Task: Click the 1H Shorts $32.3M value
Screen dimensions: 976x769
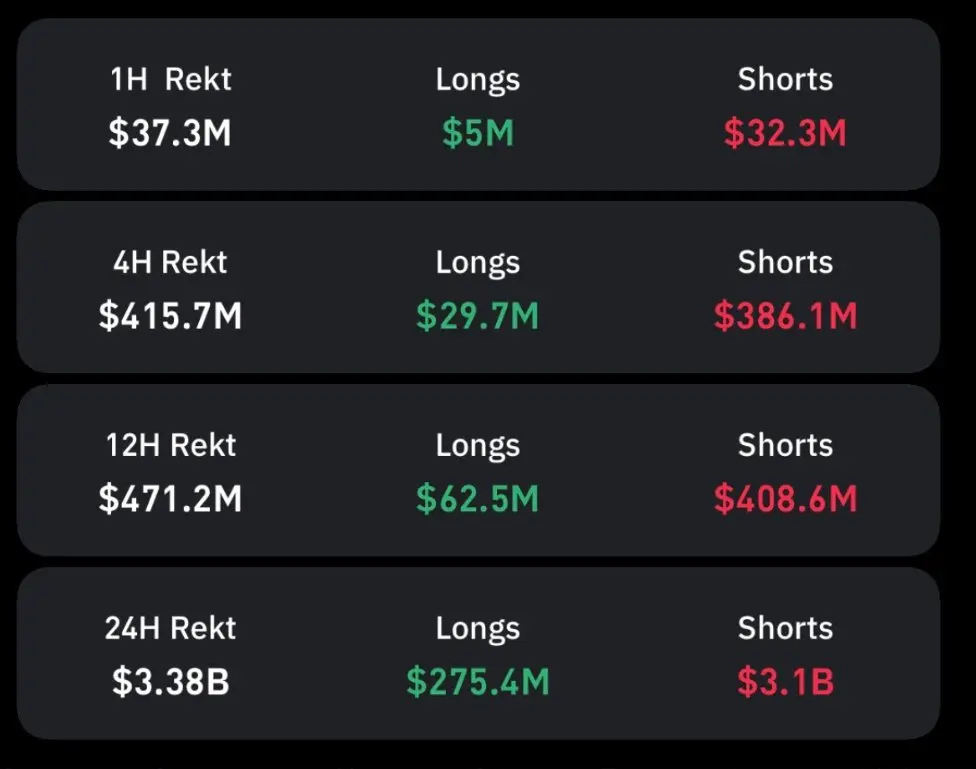Action: (x=785, y=133)
